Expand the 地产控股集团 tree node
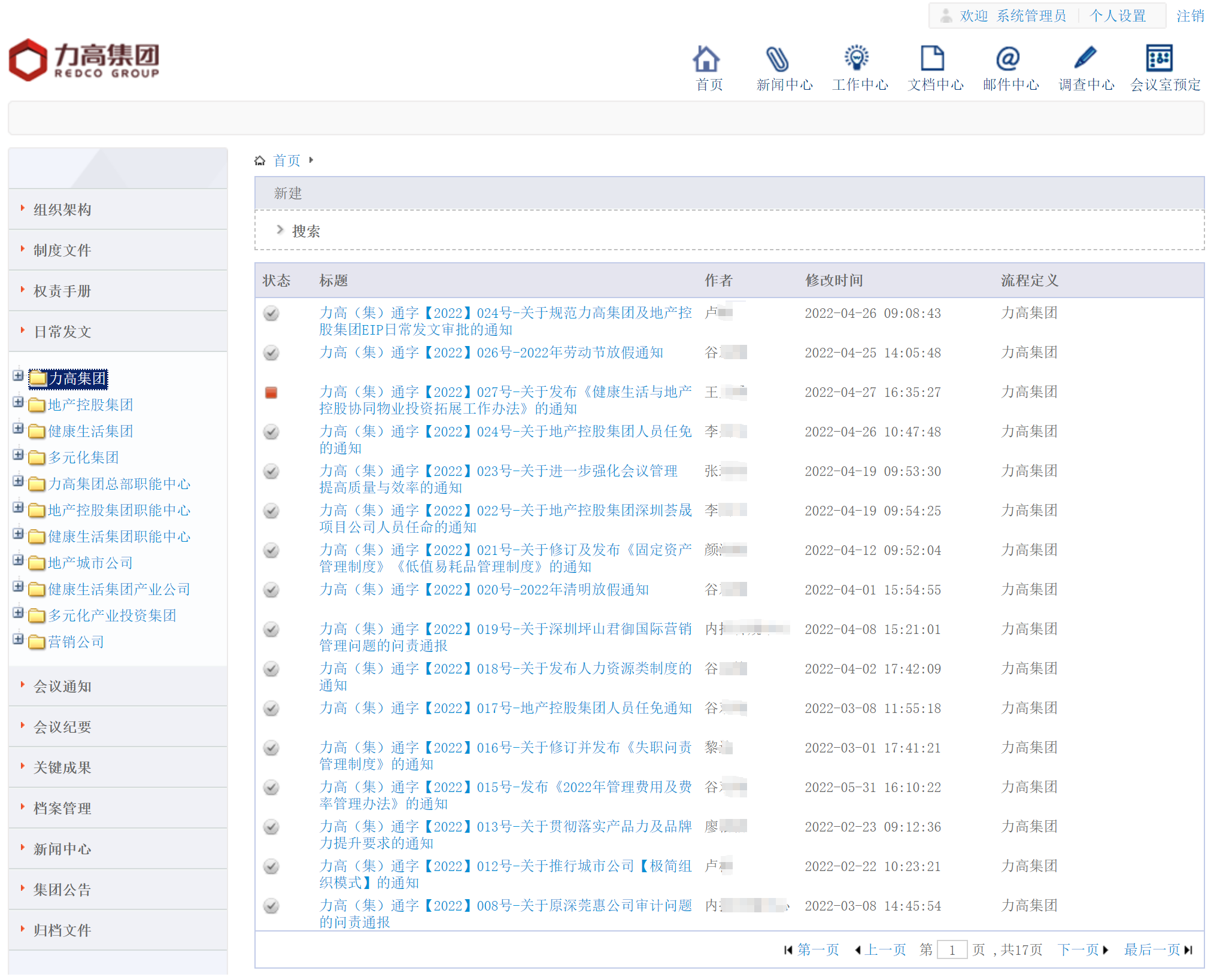 coord(19,402)
